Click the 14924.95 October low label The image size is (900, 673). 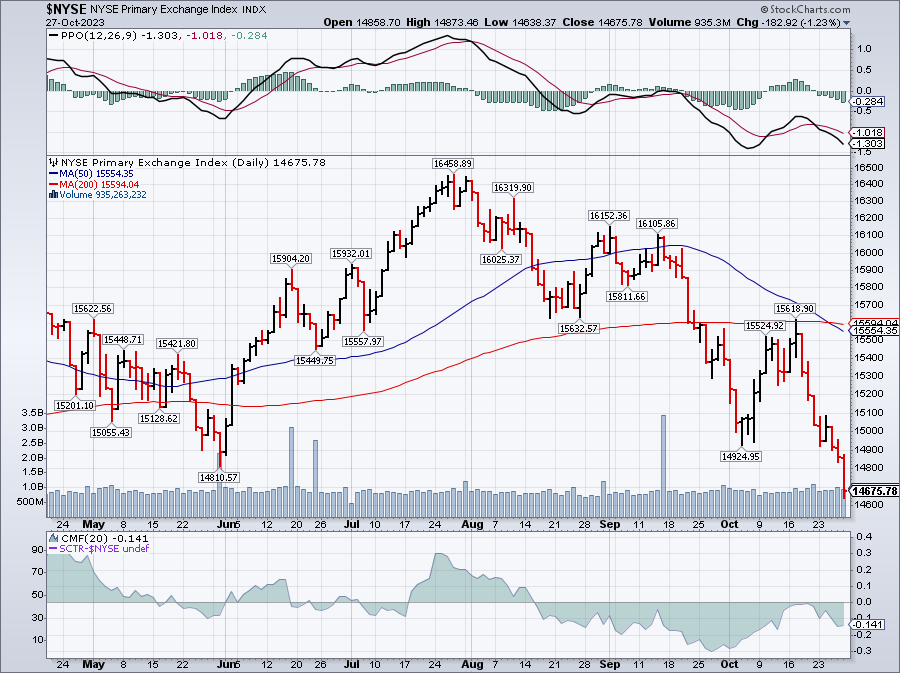741,455
